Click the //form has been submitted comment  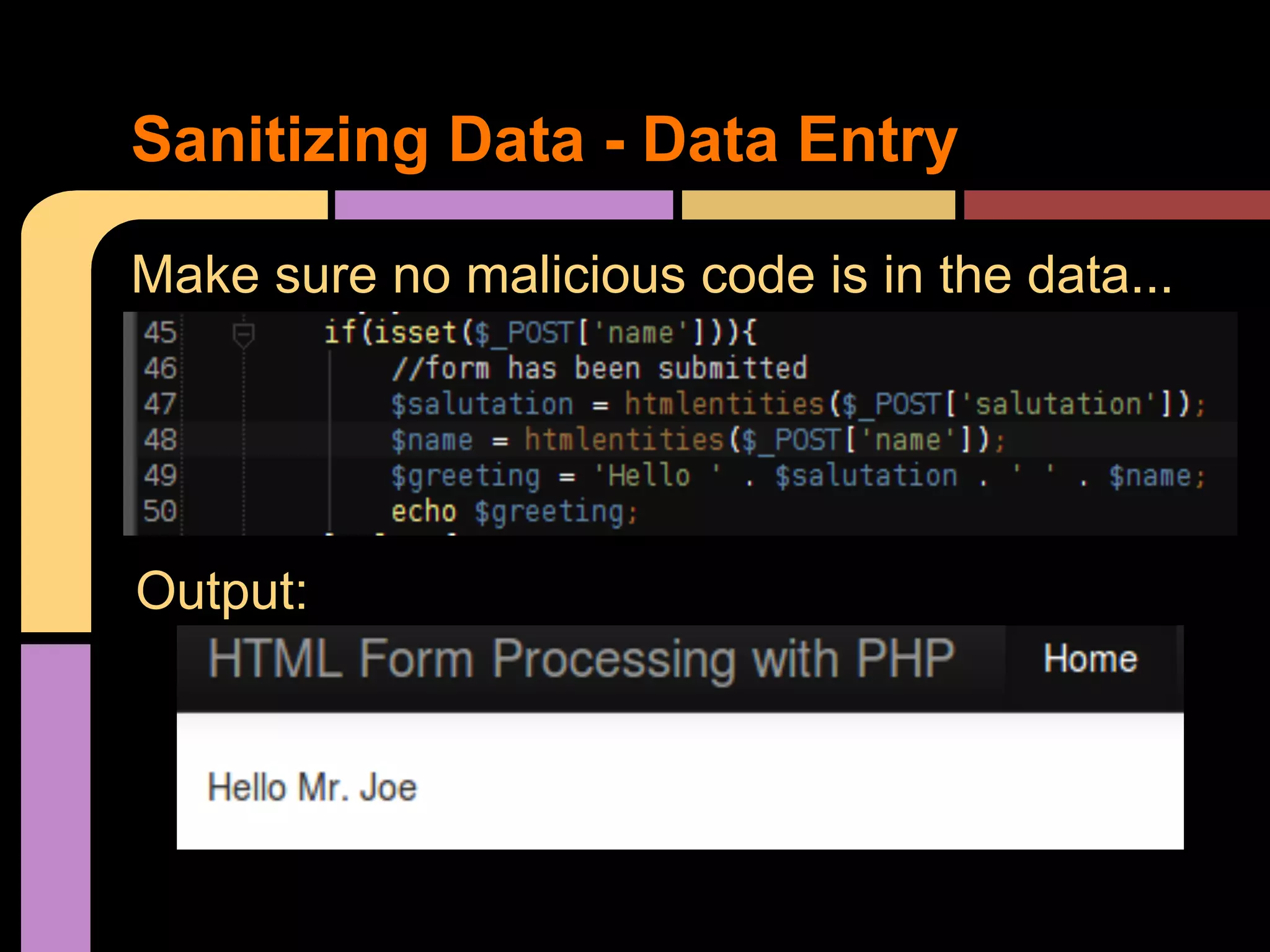pyautogui.click(x=599, y=368)
